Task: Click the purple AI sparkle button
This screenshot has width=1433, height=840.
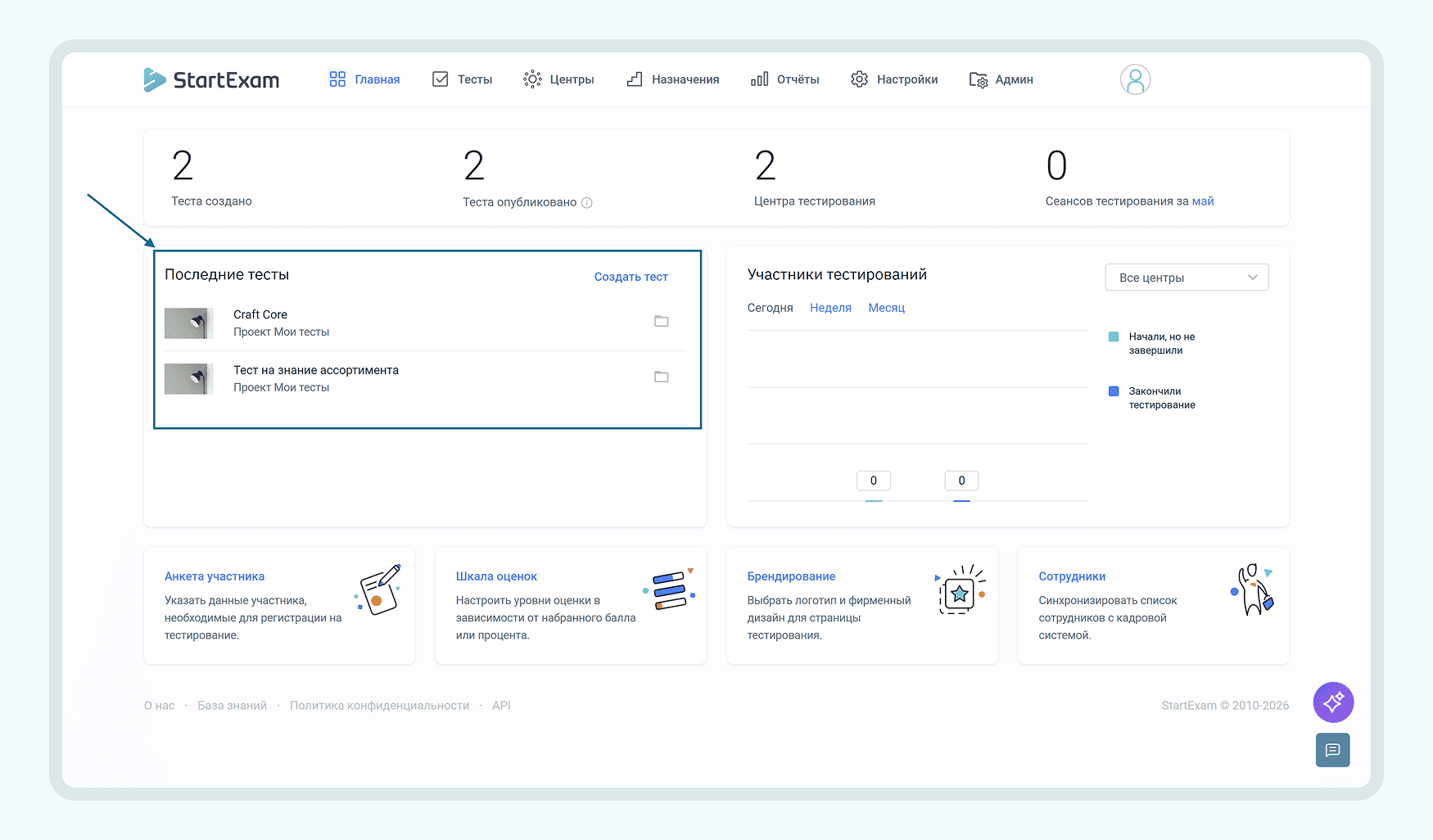Action: 1333,702
